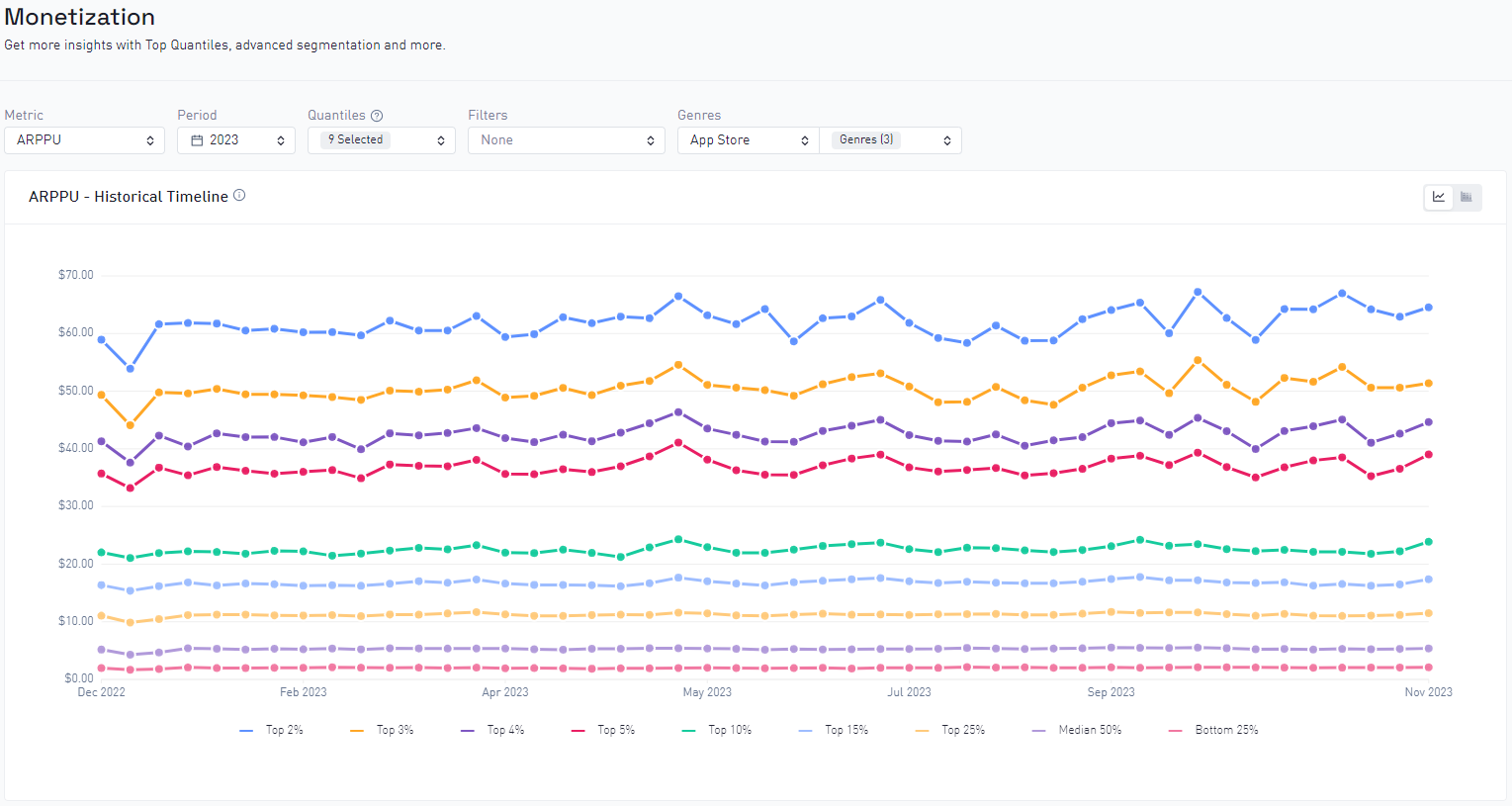Click the calendar icon in Period

coord(197,140)
